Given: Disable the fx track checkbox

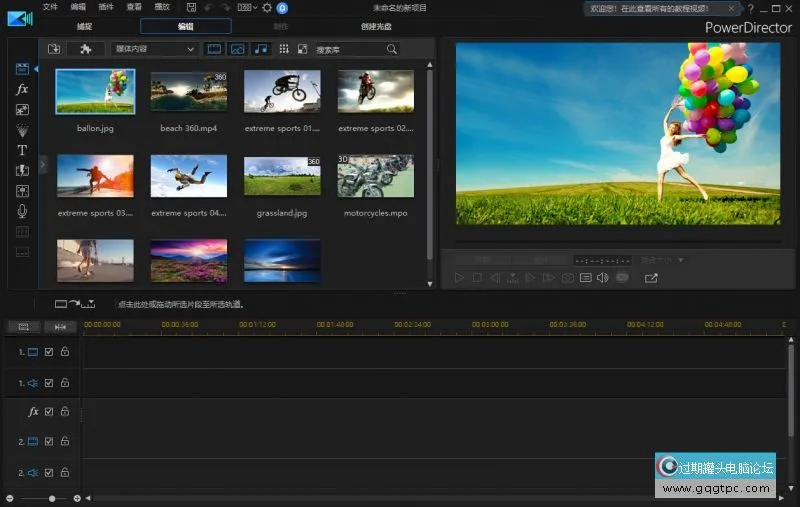Looking at the screenshot, I should tap(49, 412).
